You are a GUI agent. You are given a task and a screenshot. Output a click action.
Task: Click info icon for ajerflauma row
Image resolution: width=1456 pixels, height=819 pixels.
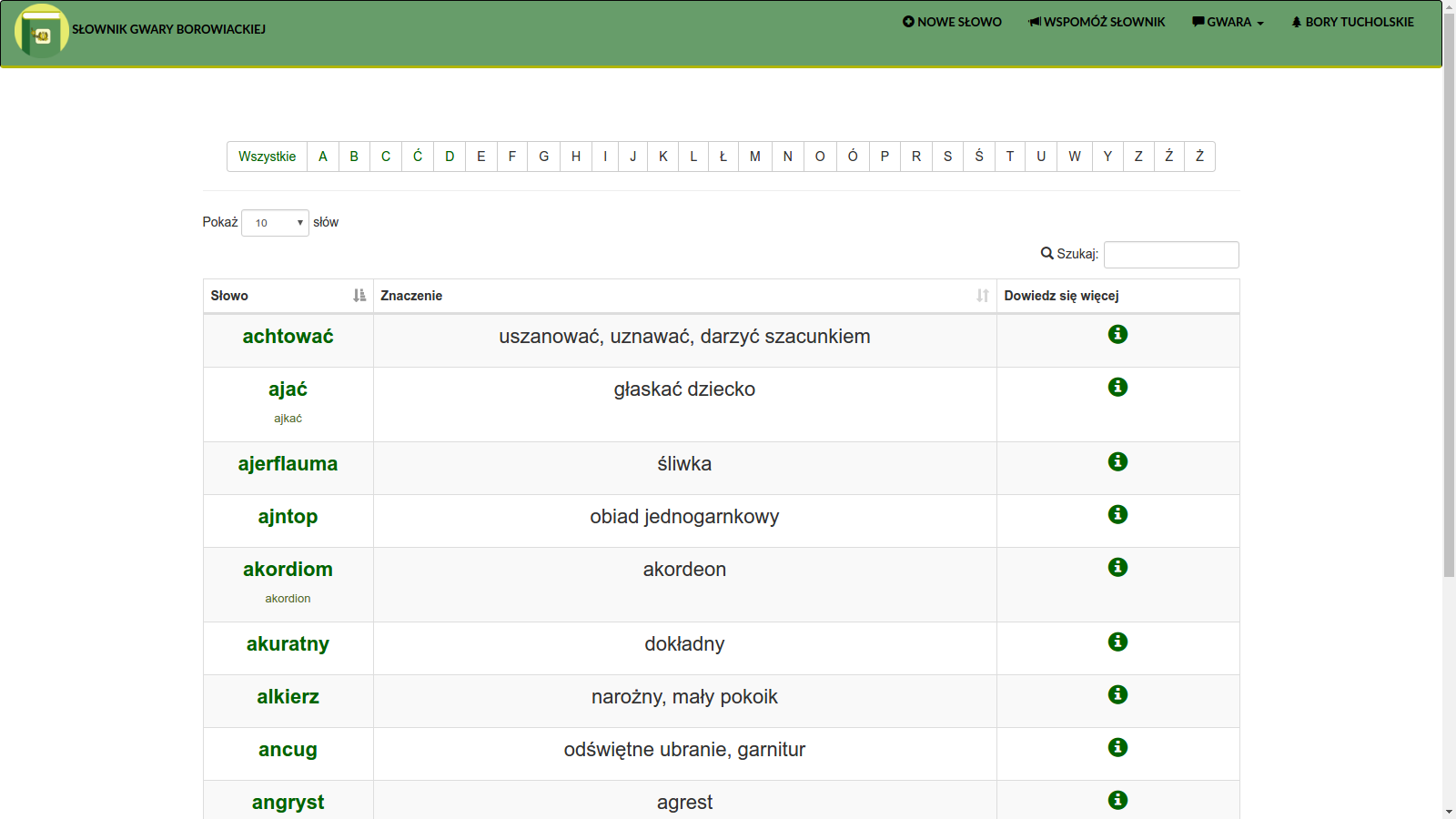[1117, 461]
